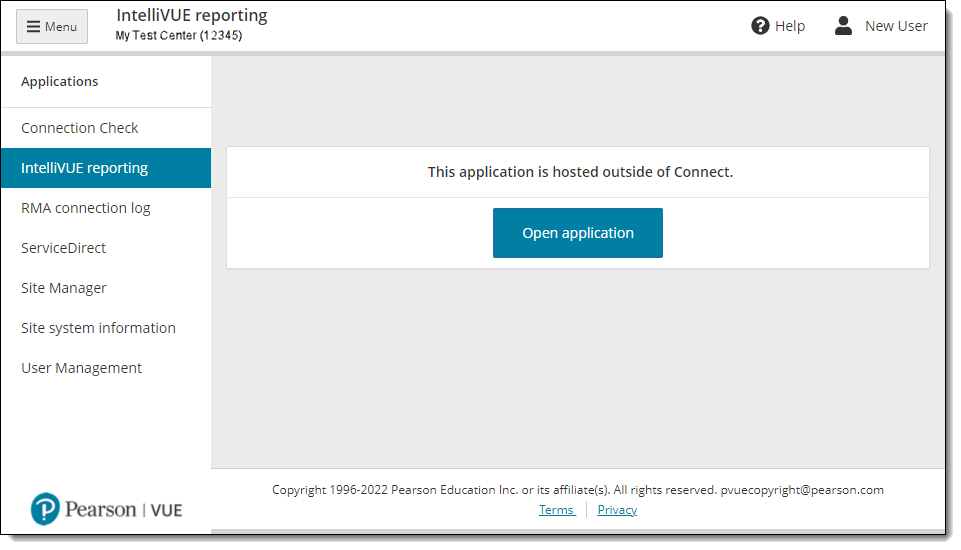961x550 pixels.
Task: Open RMA connection log from sidebar
Action: (x=86, y=208)
